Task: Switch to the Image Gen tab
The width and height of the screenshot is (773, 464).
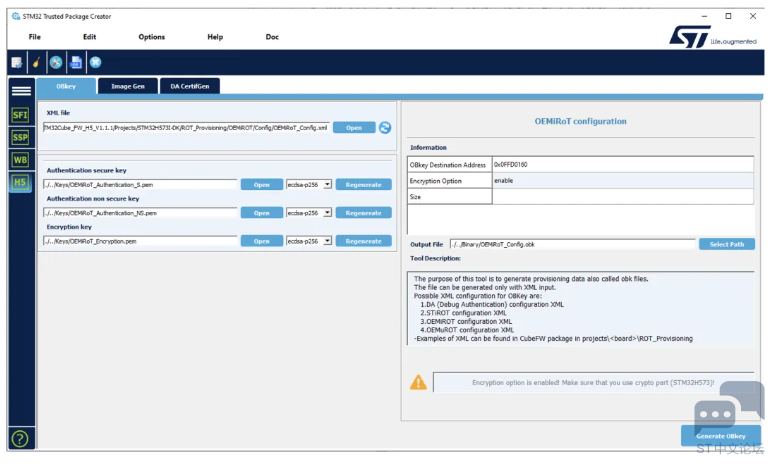Action: 128,86
